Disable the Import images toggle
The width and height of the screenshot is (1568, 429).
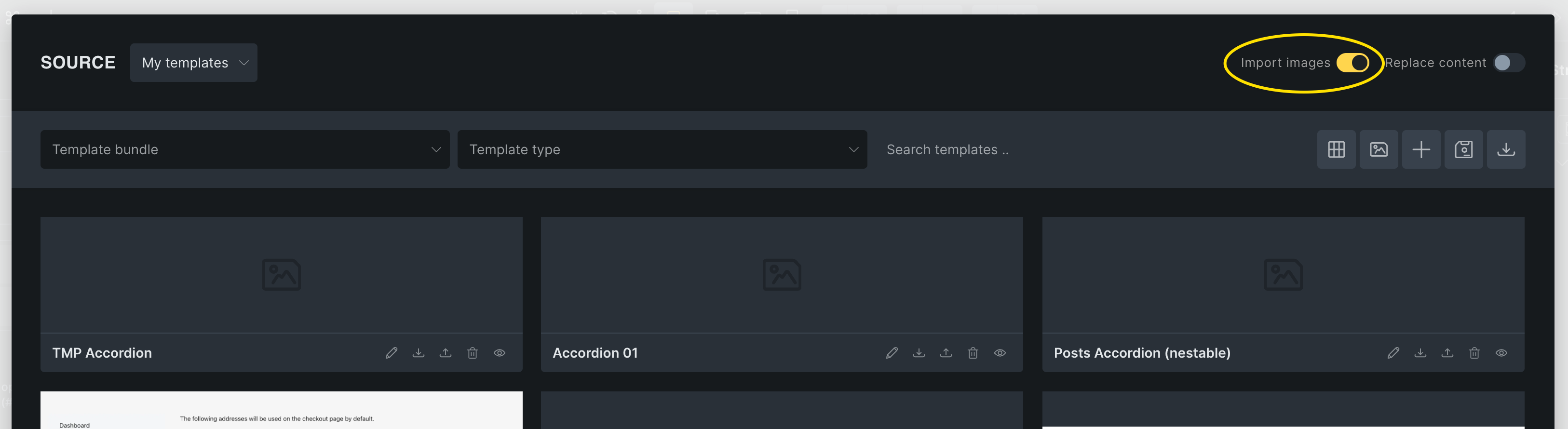(1352, 63)
